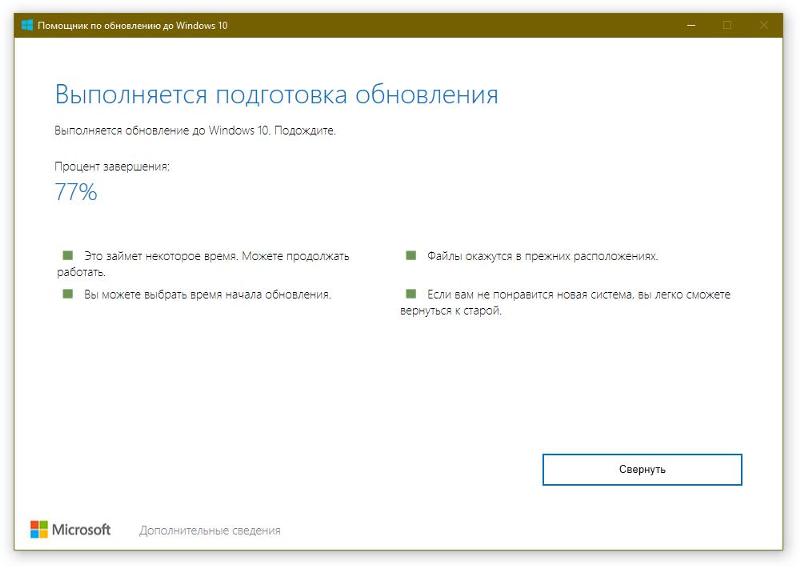Click the green bullet beside Если вам не понравится
The width and height of the screenshot is (800, 568).
(x=411, y=293)
